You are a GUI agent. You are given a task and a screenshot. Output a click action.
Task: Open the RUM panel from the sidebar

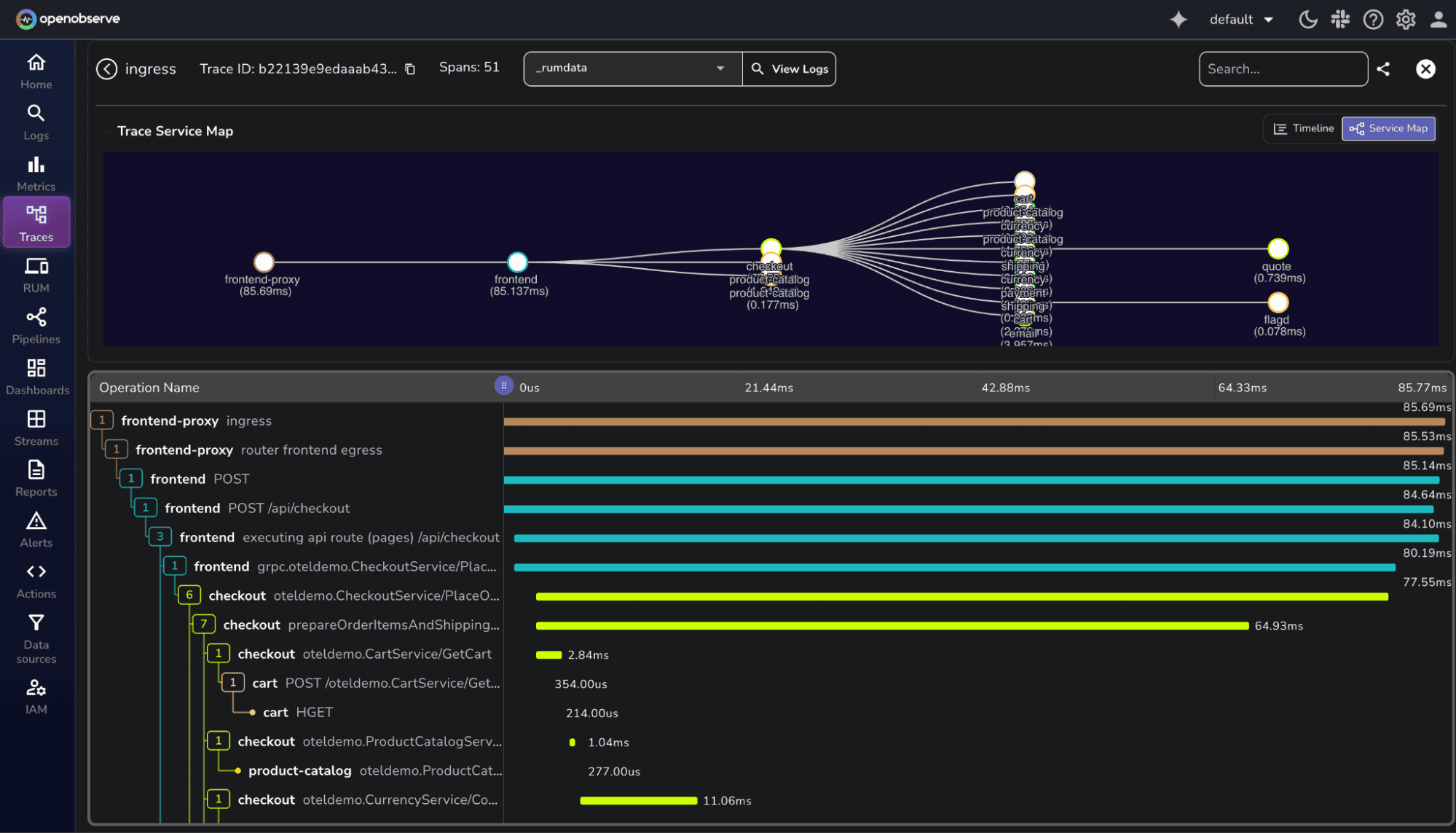(x=36, y=274)
